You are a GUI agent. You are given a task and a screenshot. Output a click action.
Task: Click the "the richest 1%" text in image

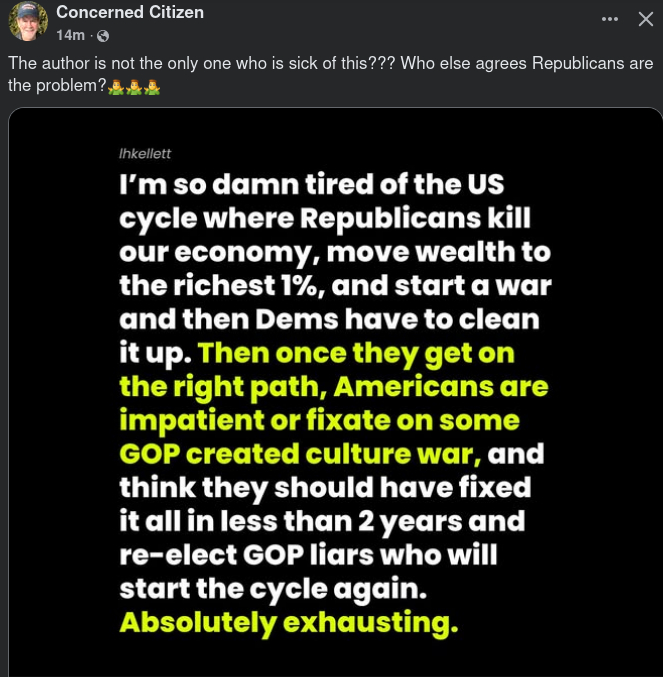219,286
